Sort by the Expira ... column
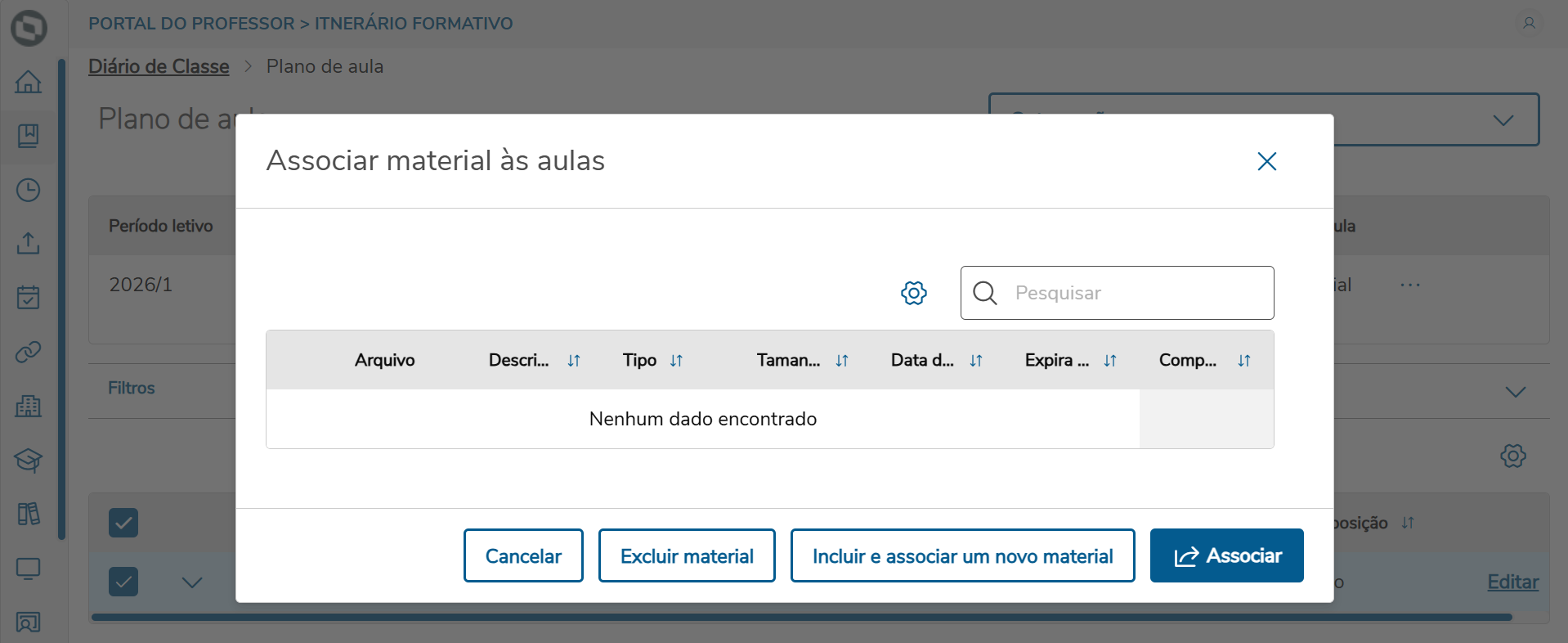Image resolution: width=1568 pixels, height=643 pixels. click(x=1110, y=361)
